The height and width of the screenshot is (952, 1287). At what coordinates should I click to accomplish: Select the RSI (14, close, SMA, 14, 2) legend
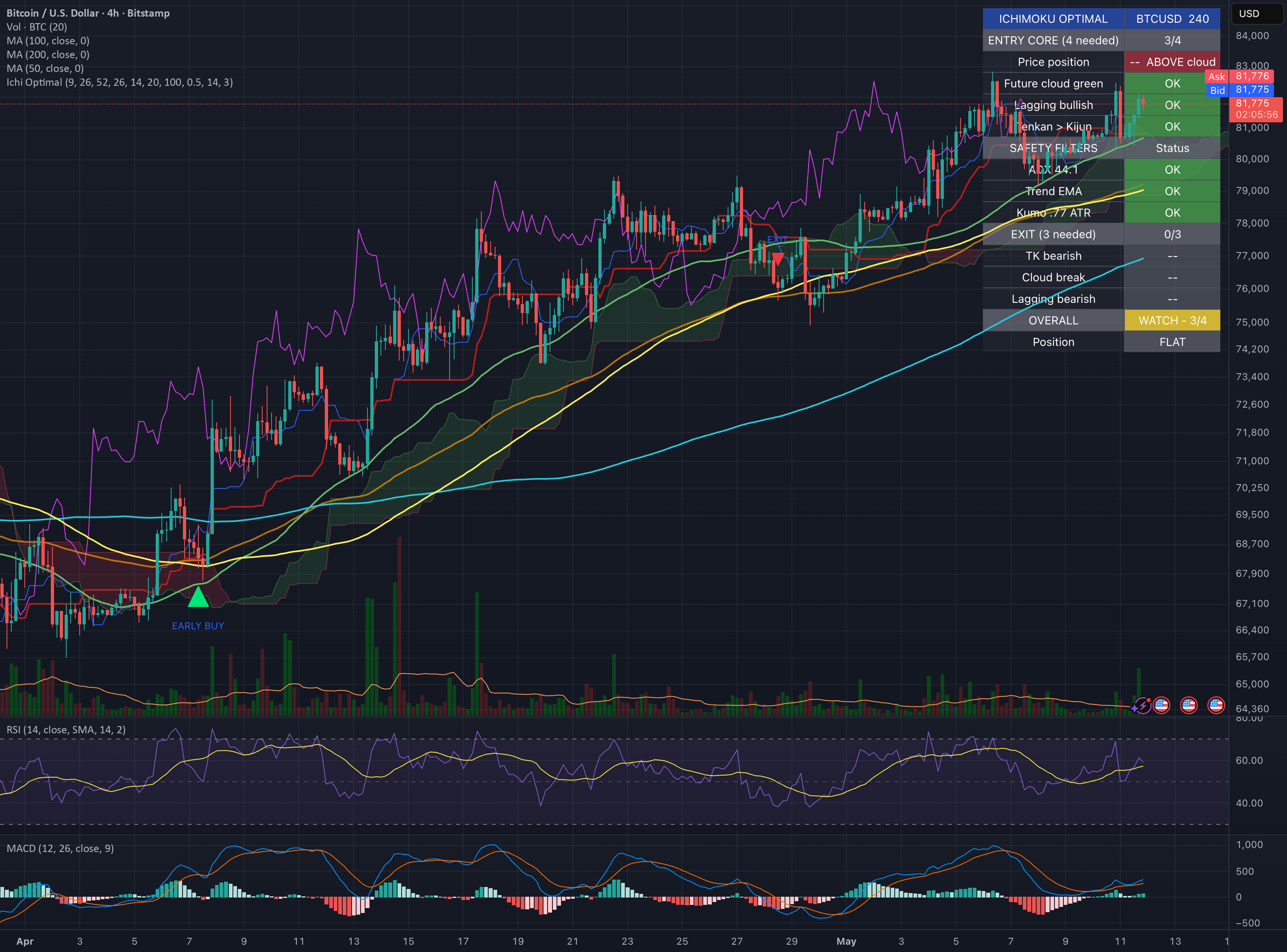pyautogui.click(x=66, y=730)
